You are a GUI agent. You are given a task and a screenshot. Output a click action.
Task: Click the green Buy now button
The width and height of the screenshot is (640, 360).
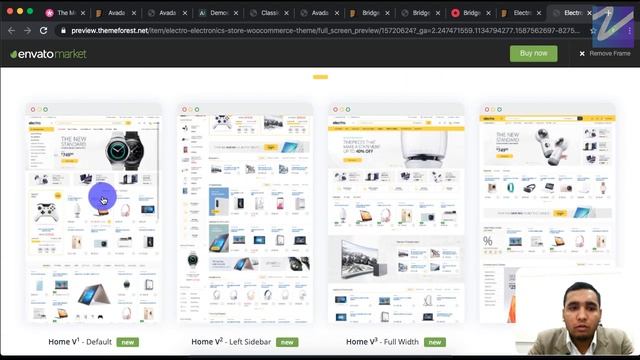[533, 53]
